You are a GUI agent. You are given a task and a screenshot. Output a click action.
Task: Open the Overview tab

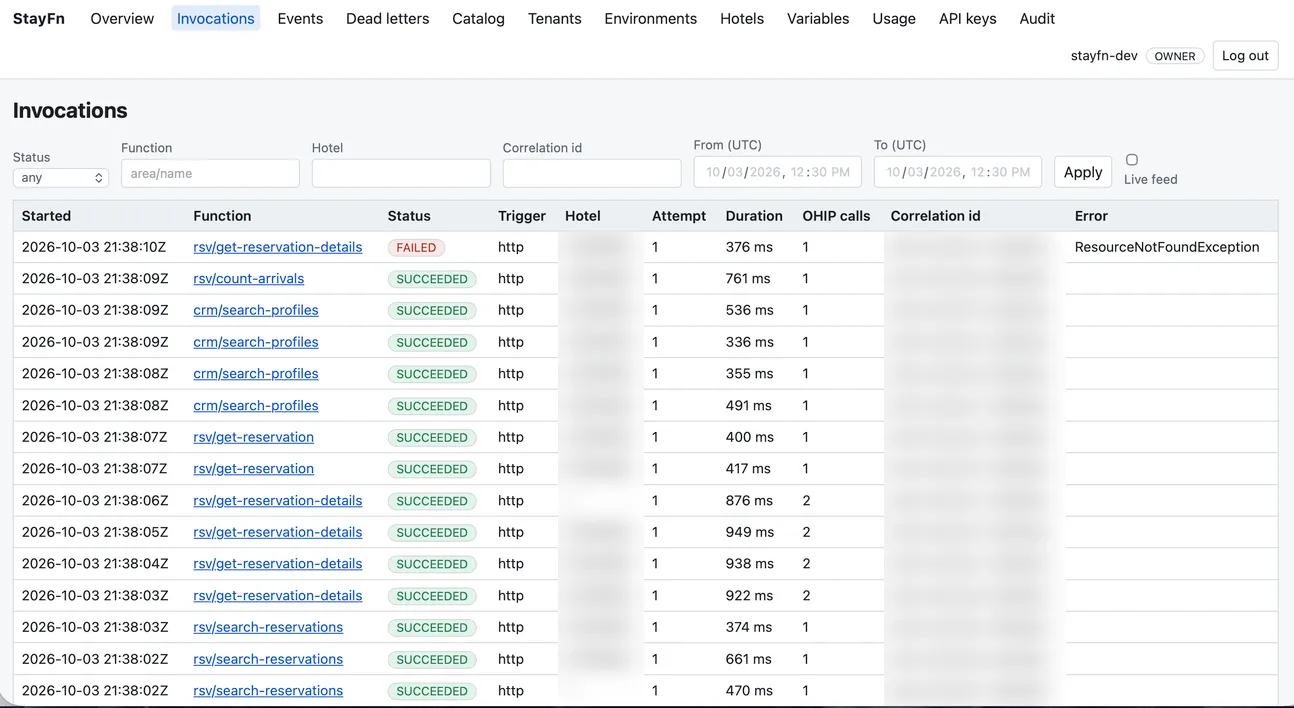click(x=122, y=18)
